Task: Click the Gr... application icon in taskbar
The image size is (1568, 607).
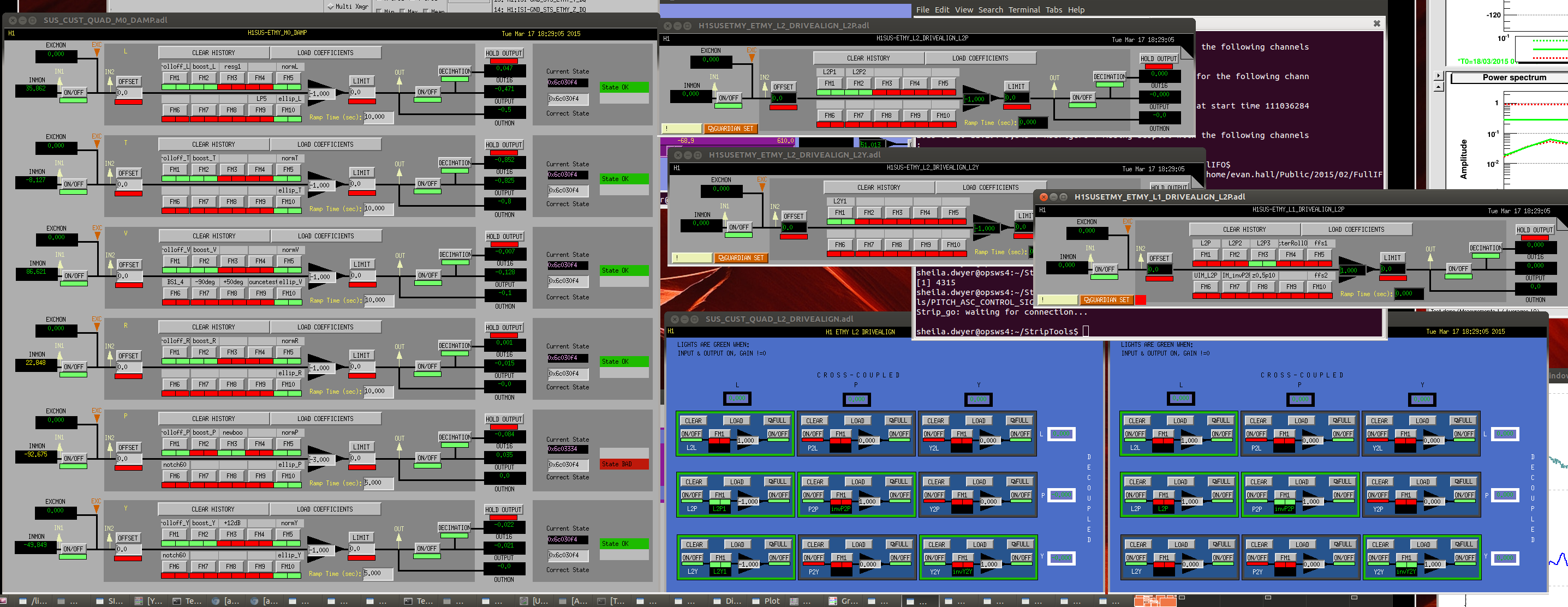Action: pyautogui.click(x=844, y=601)
